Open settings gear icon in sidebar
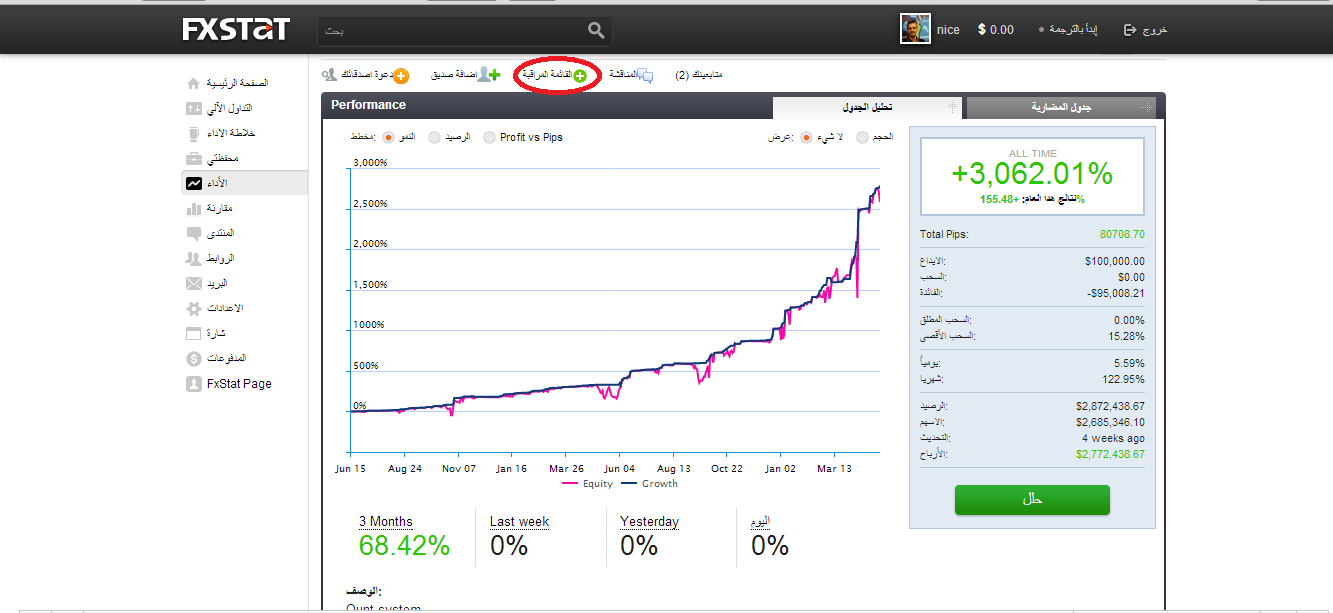The height and width of the screenshot is (613, 1333). pyautogui.click(x=194, y=309)
